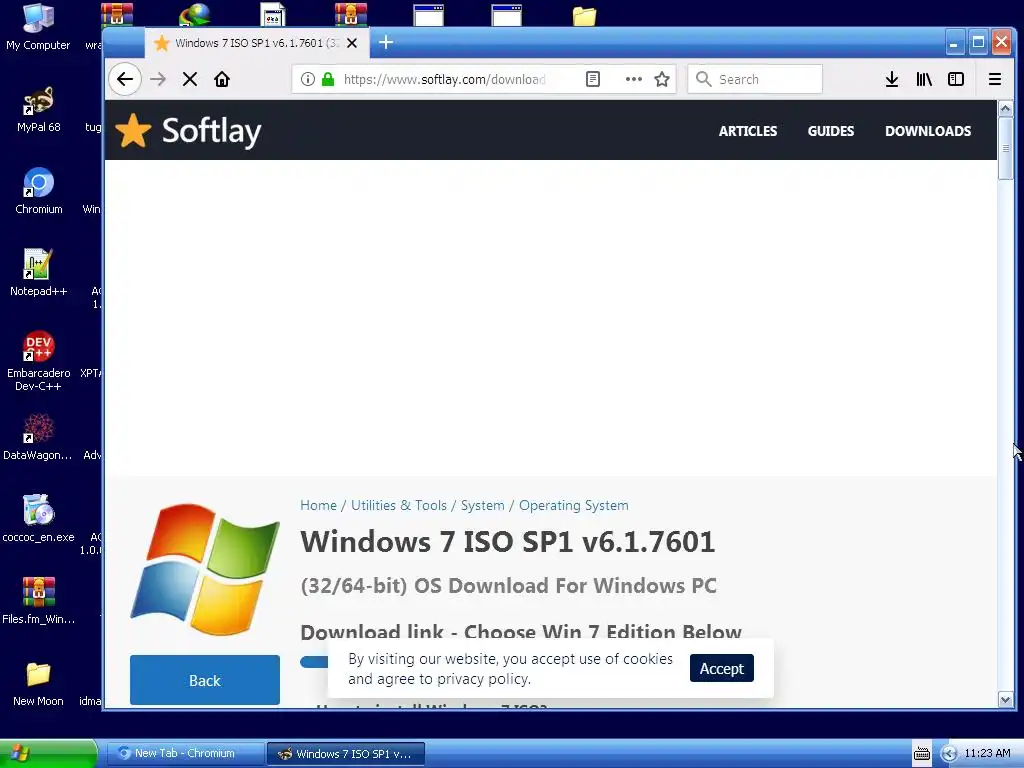
Task: Open the GUIDES menu item
Action: (831, 131)
